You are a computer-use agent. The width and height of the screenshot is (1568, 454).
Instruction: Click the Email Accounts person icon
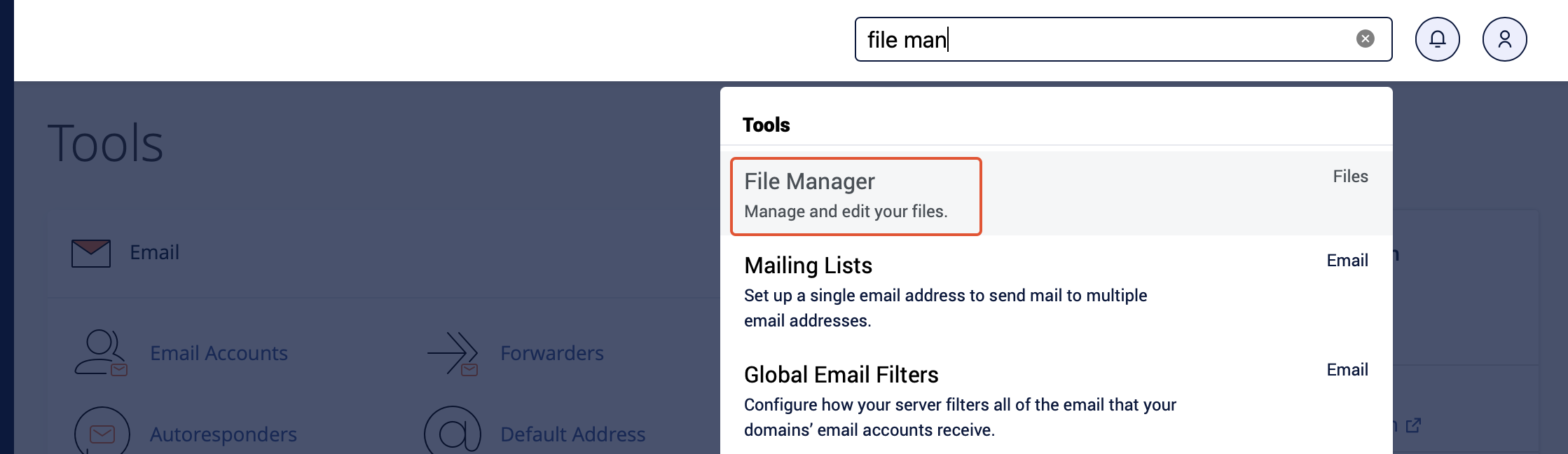pyautogui.click(x=101, y=352)
